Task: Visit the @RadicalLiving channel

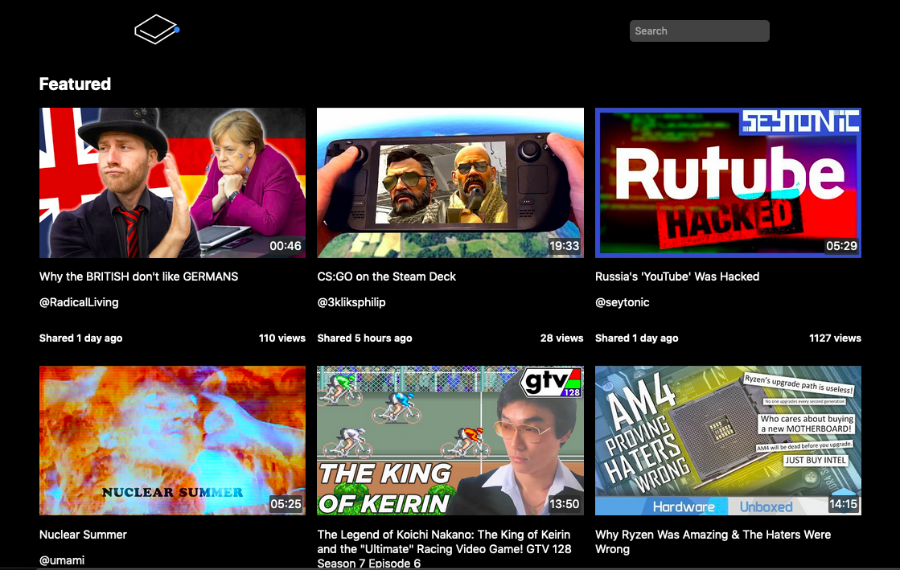Action: [x=79, y=303]
